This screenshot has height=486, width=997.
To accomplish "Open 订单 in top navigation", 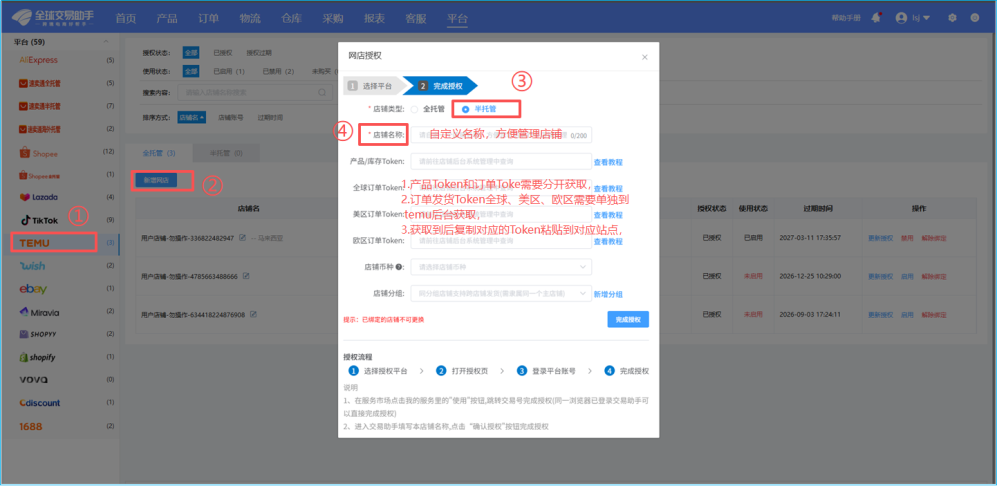I will click(209, 18).
